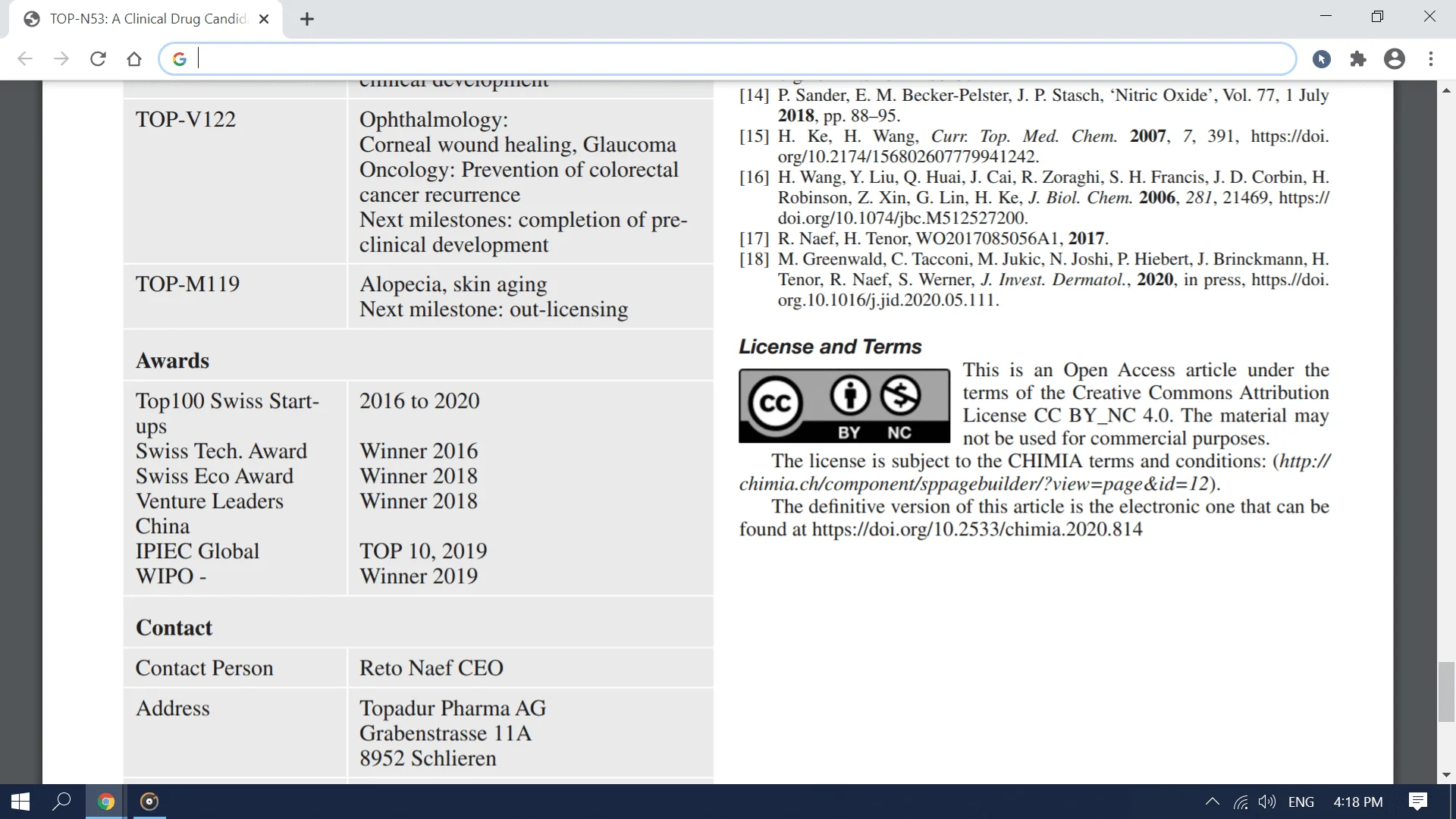Click 'Winner 2019' text
Image resolution: width=1456 pixels, height=819 pixels.
(x=419, y=576)
